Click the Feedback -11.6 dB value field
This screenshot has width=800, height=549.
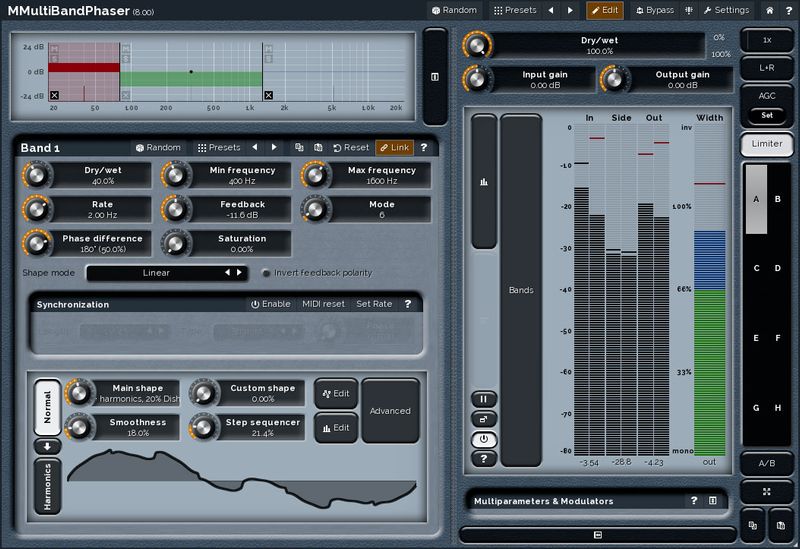[242, 210]
